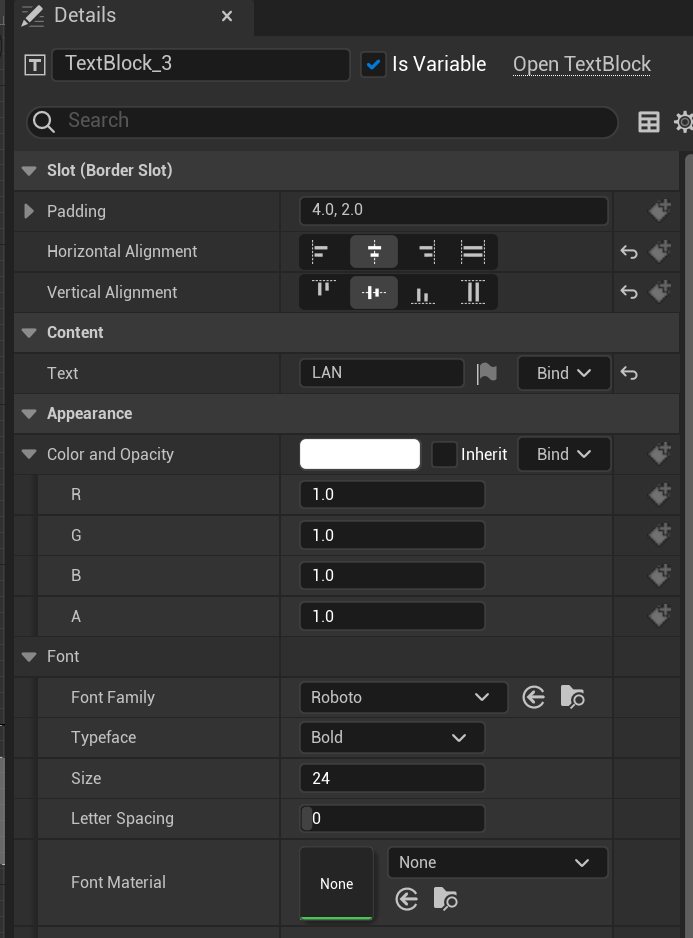This screenshot has width=693, height=938.
Task: Select horizontal align left icon
Action: [x=321, y=252]
